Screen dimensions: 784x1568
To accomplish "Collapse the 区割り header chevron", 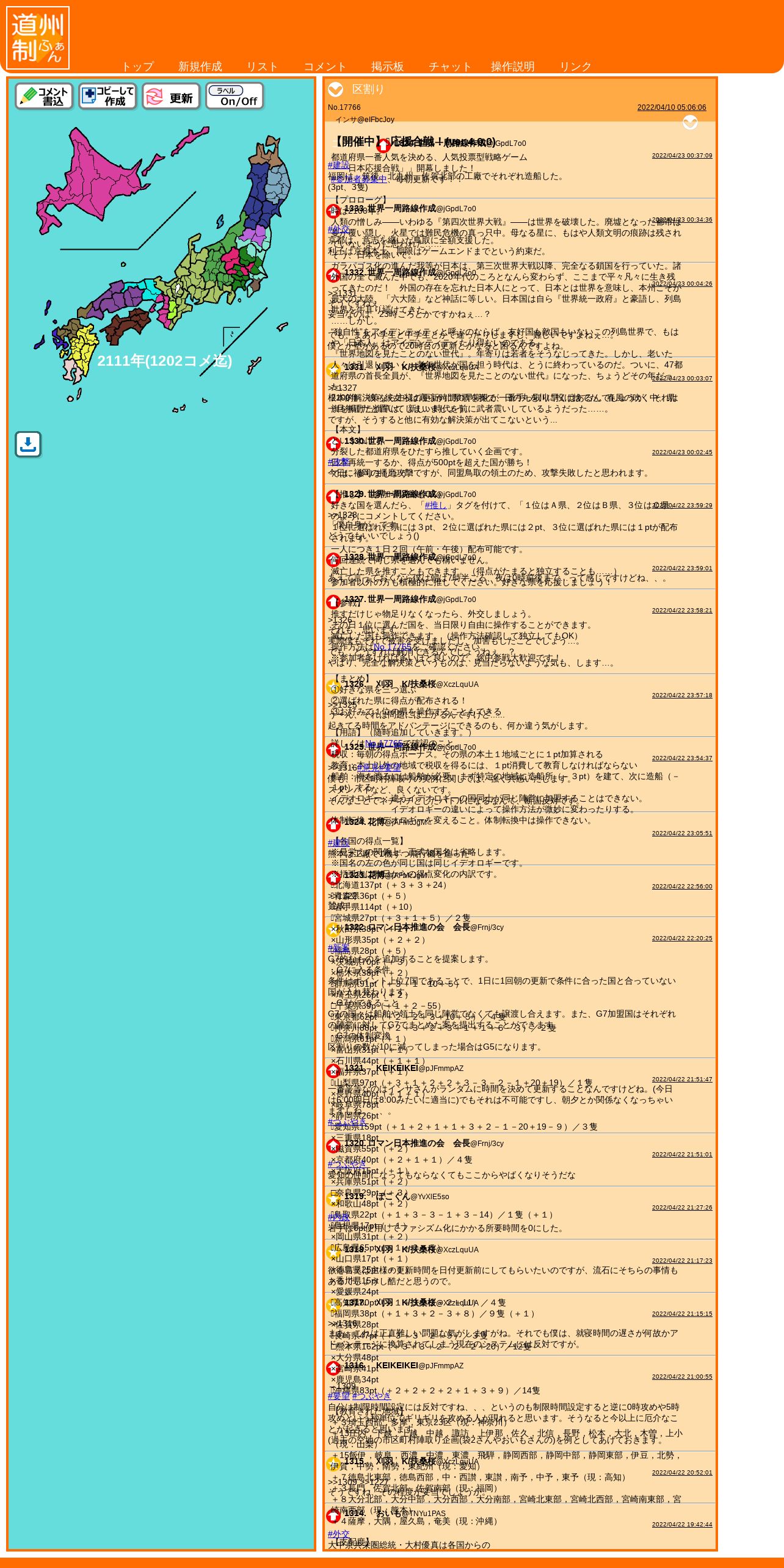I will click(x=335, y=90).
